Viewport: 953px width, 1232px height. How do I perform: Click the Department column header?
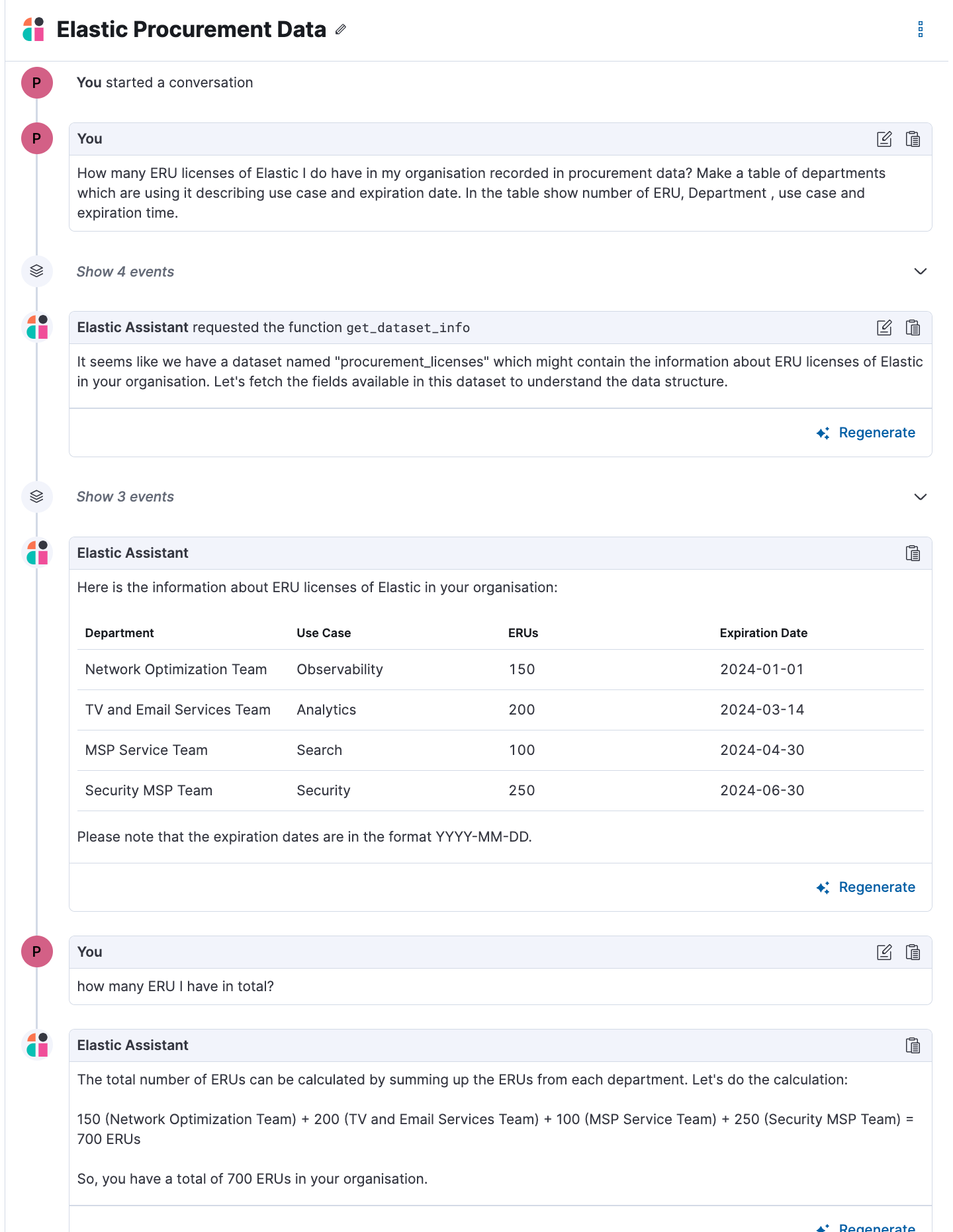pos(120,633)
